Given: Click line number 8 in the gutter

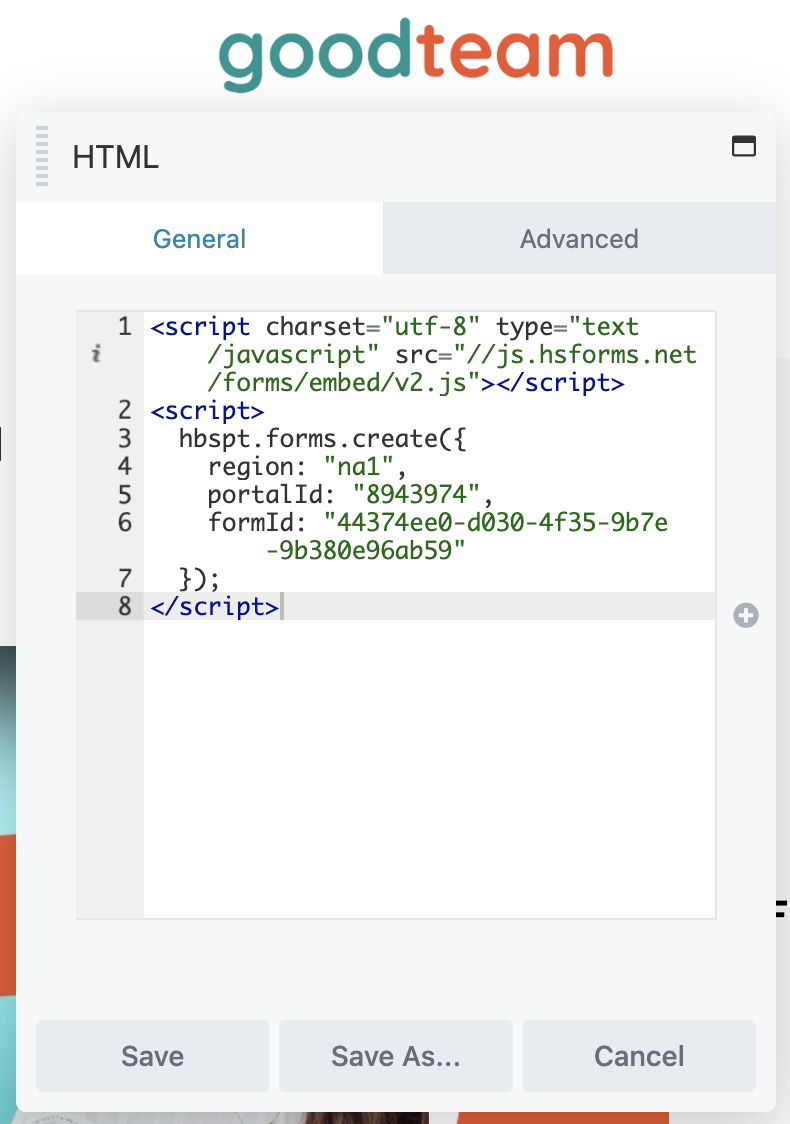Looking at the screenshot, I should [x=125, y=606].
